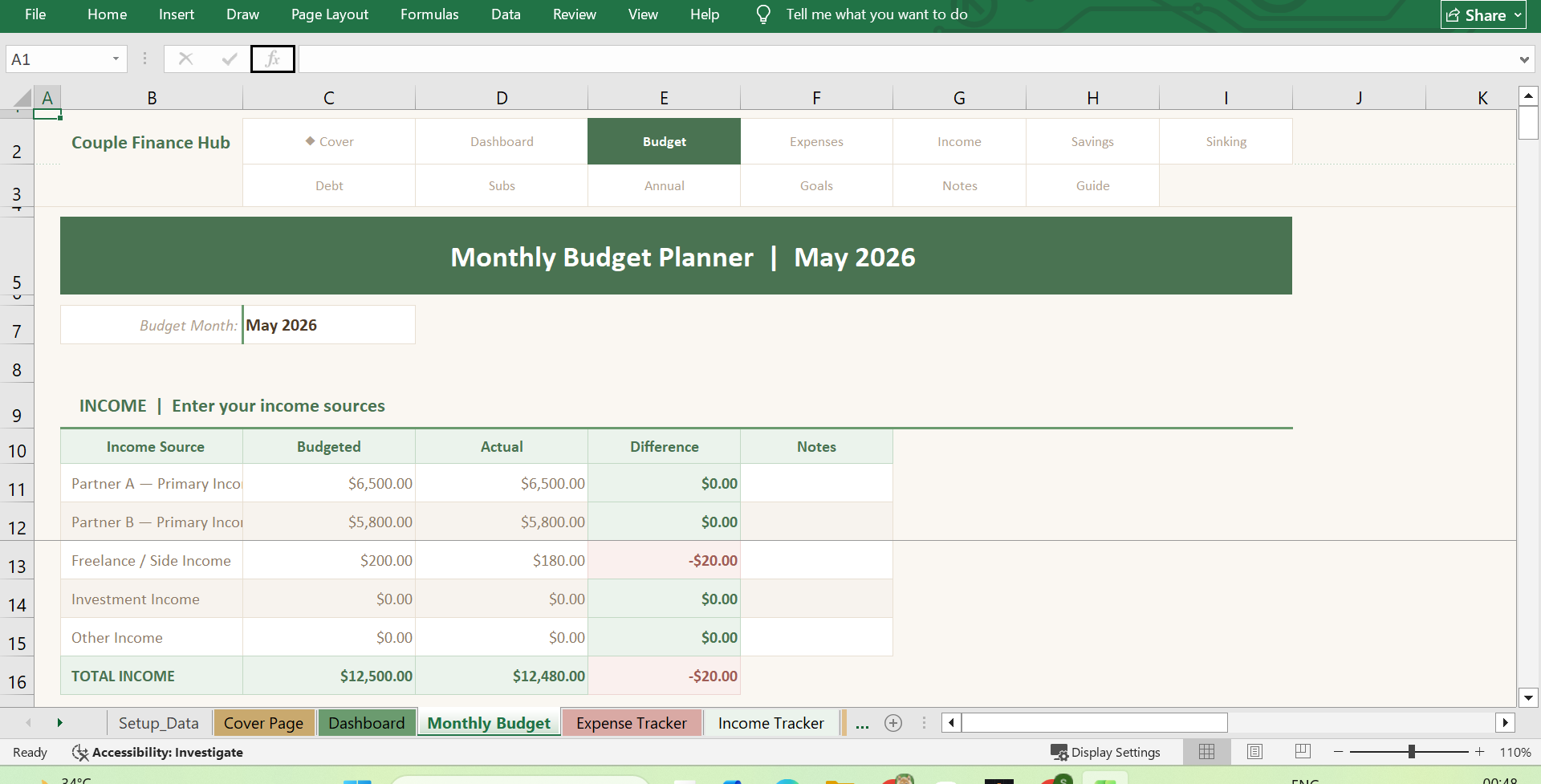This screenshot has height=784, width=1541.
Task: Open the Insert ribbon tab
Action: pos(177,14)
